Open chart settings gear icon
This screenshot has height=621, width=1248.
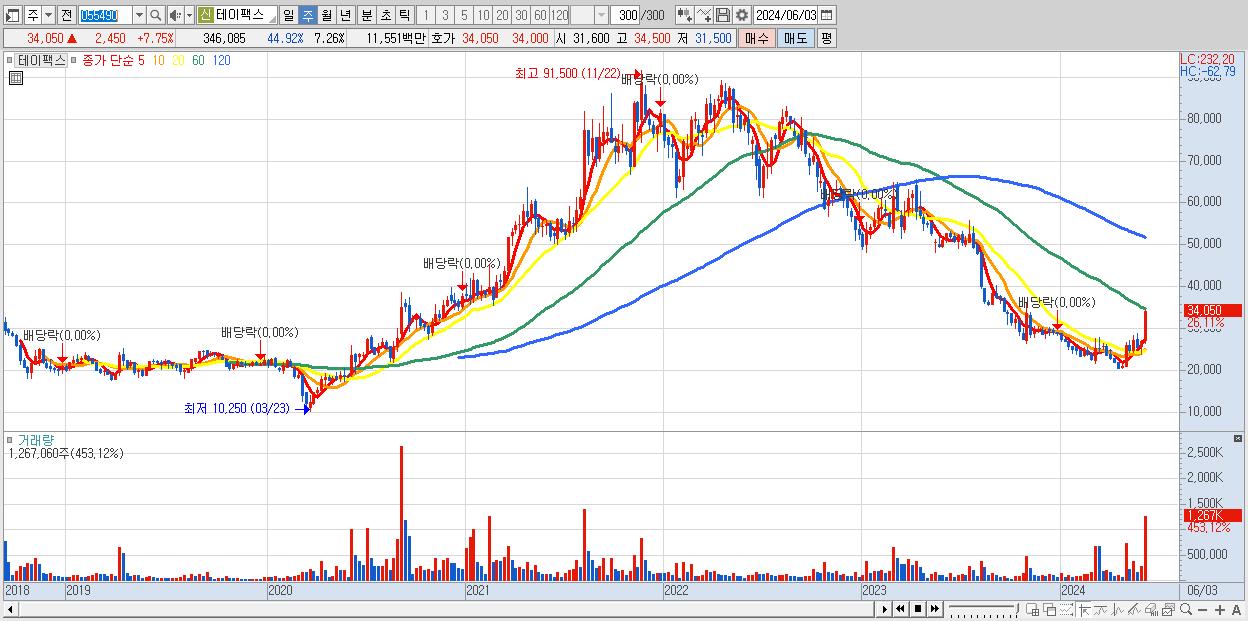(x=741, y=15)
